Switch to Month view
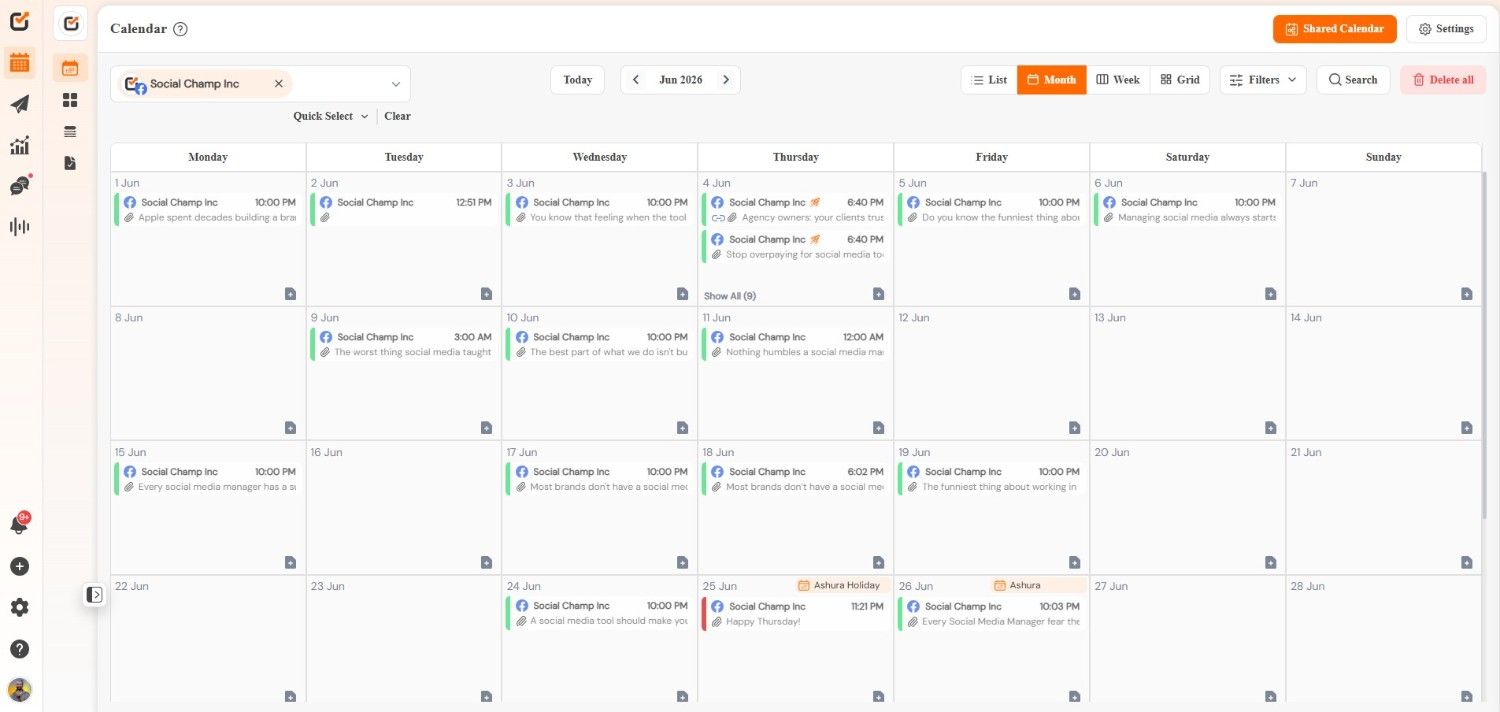Screen dimensions: 1500x712 (1051, 80)
